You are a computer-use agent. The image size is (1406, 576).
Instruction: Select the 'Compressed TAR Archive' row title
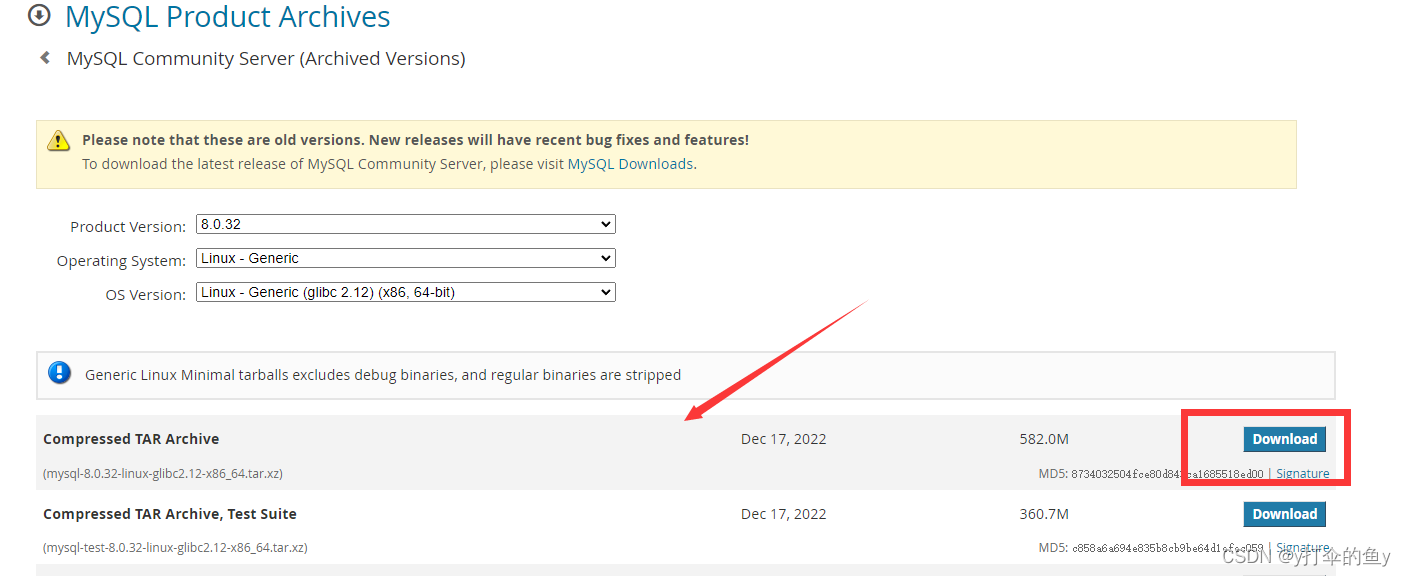pyautogui.click(x=131, y=439)
